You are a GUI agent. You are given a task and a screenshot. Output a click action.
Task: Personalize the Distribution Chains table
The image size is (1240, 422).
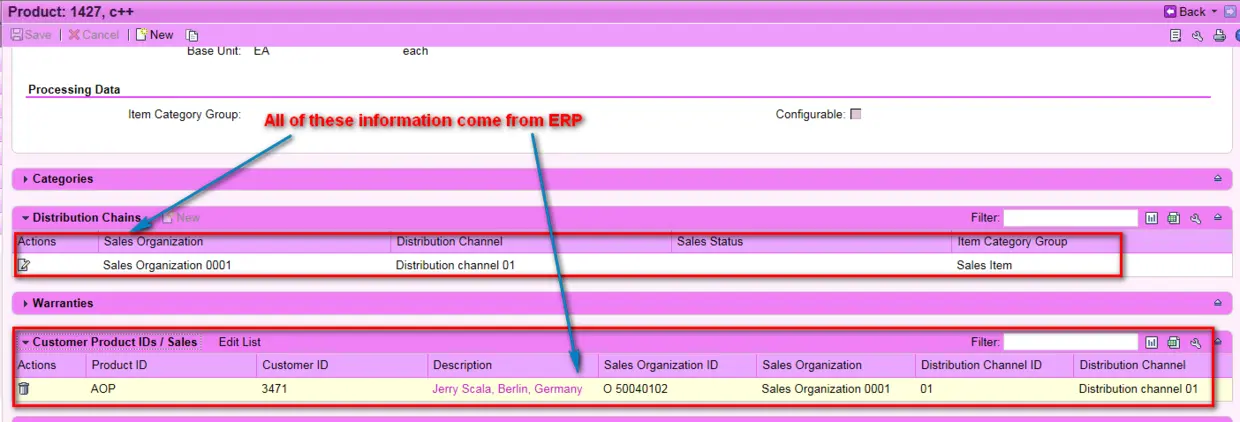(x=1195, y=217)
